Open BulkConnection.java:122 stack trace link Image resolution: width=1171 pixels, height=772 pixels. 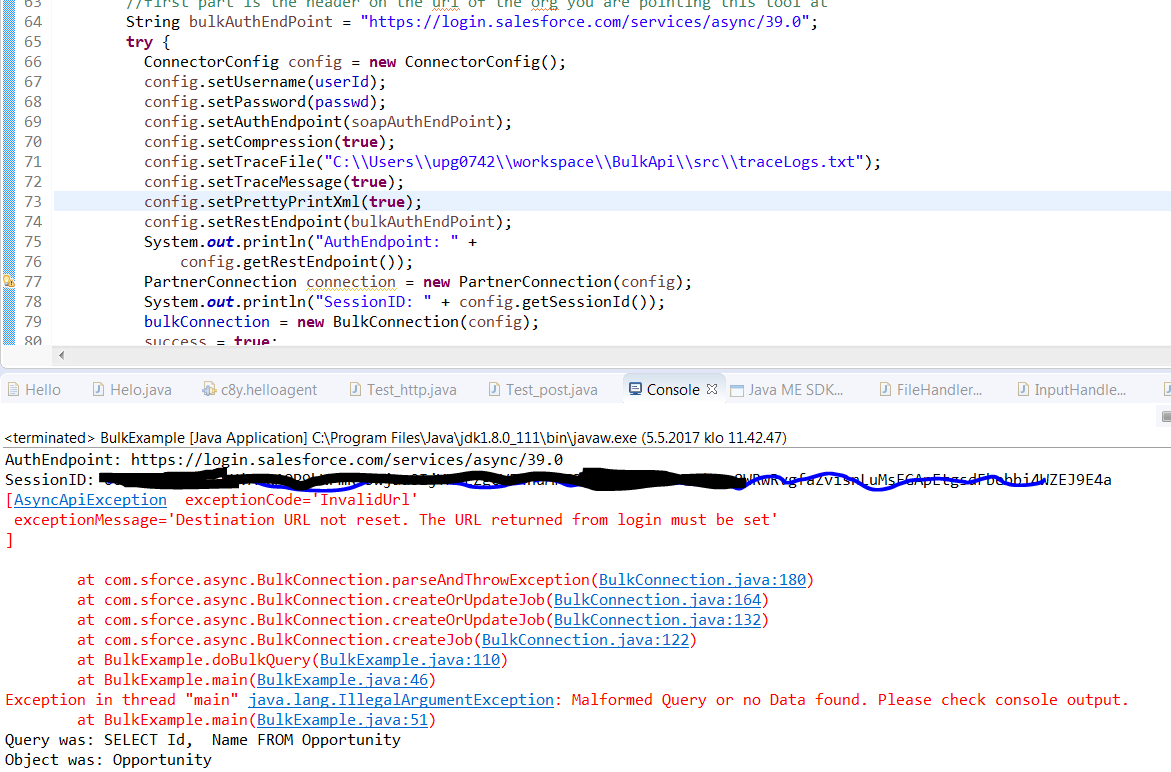tap(586, 640)
